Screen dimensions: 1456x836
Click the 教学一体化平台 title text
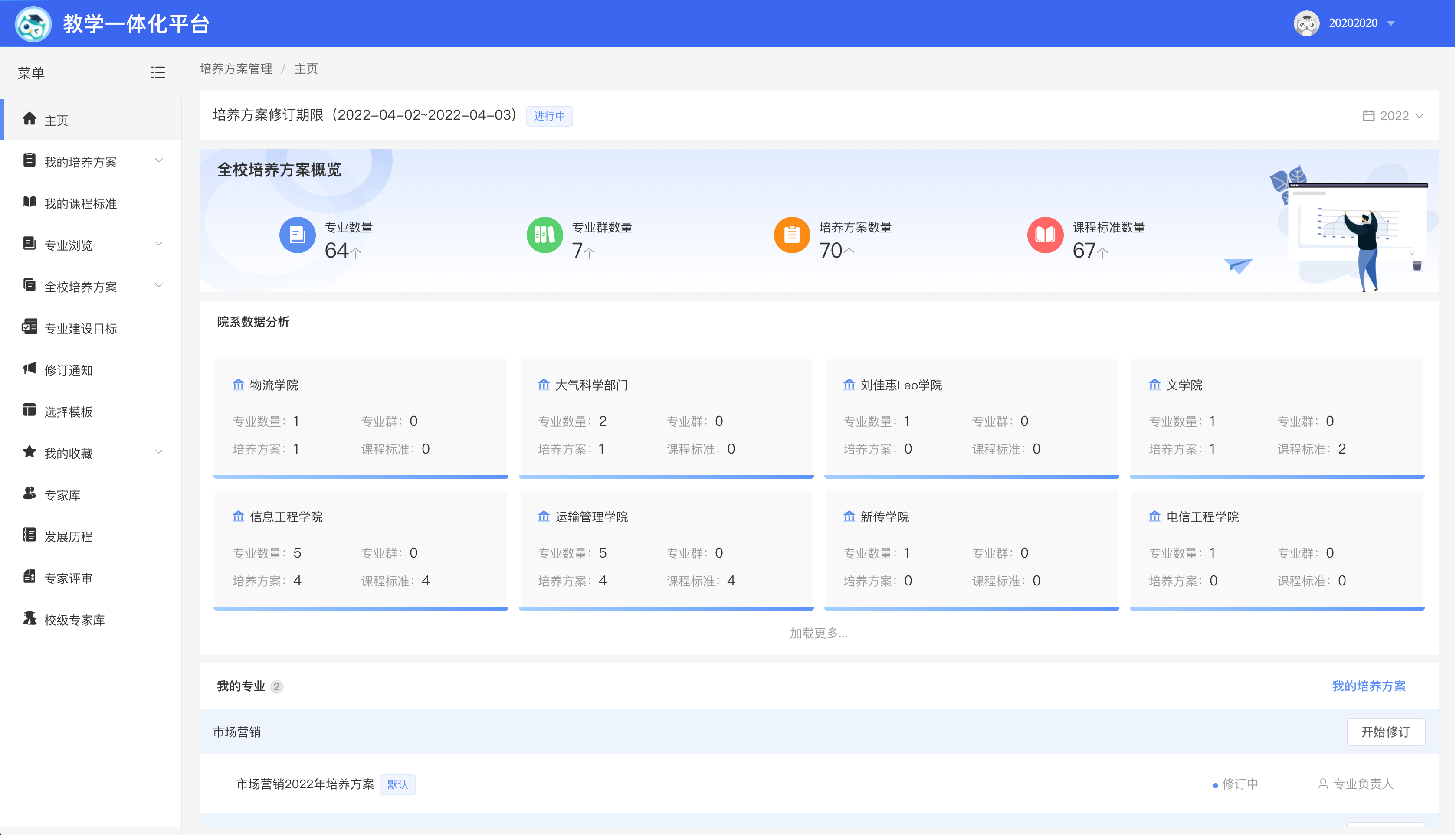pos(136,24)
